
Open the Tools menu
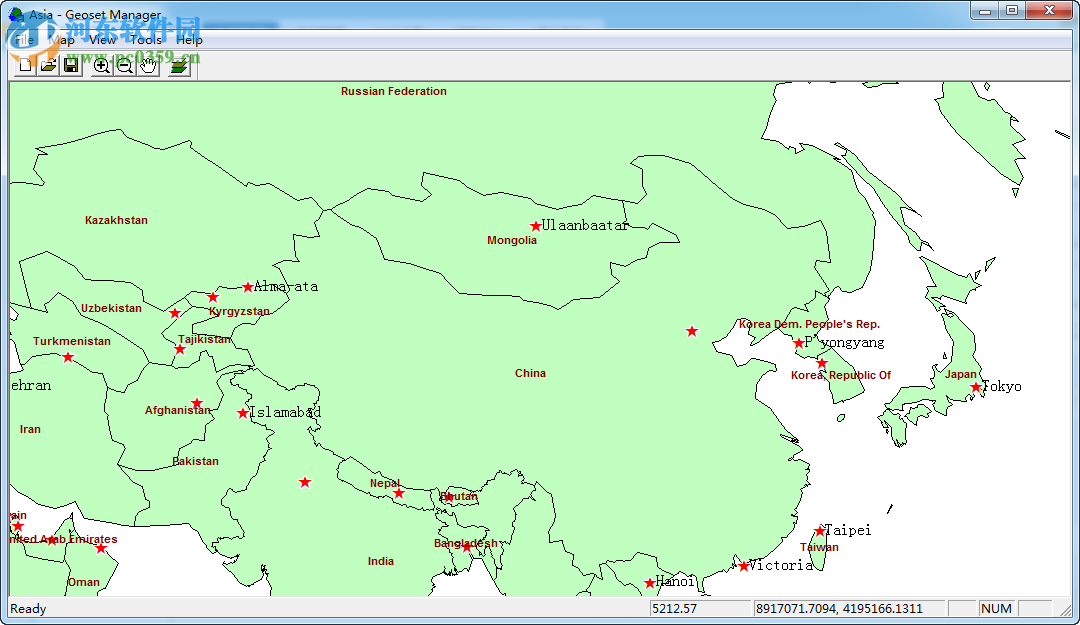[145, 39]
